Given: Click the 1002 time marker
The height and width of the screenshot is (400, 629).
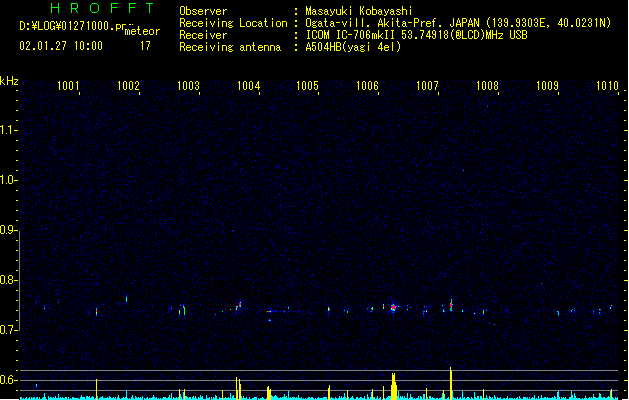Looking at the screenshot, I should [128, 85].
